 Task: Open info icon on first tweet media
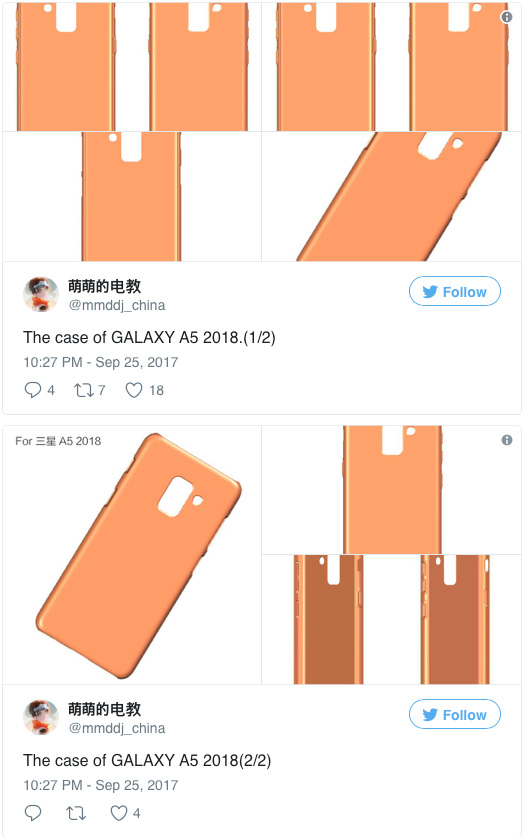tap(506, 17)
